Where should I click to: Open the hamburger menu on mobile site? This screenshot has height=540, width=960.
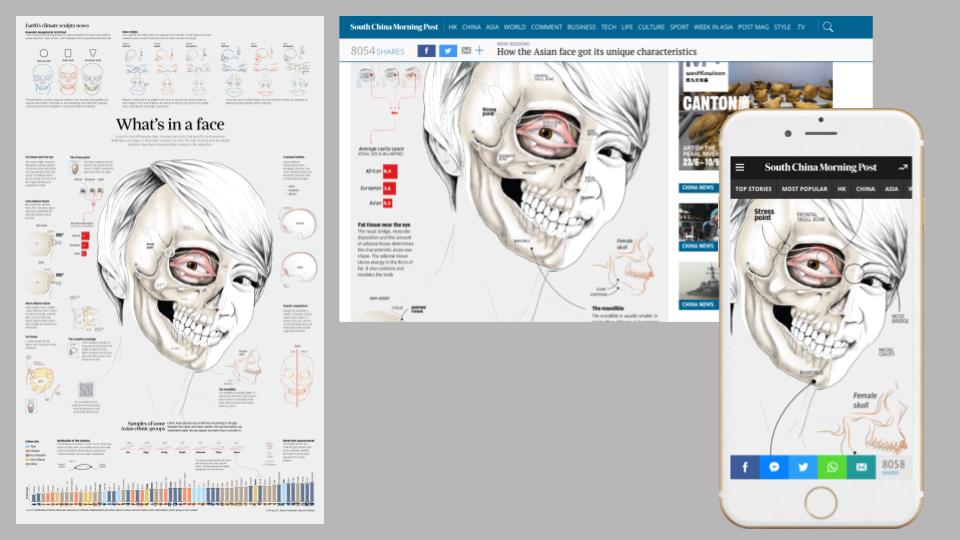coord(739,168)
